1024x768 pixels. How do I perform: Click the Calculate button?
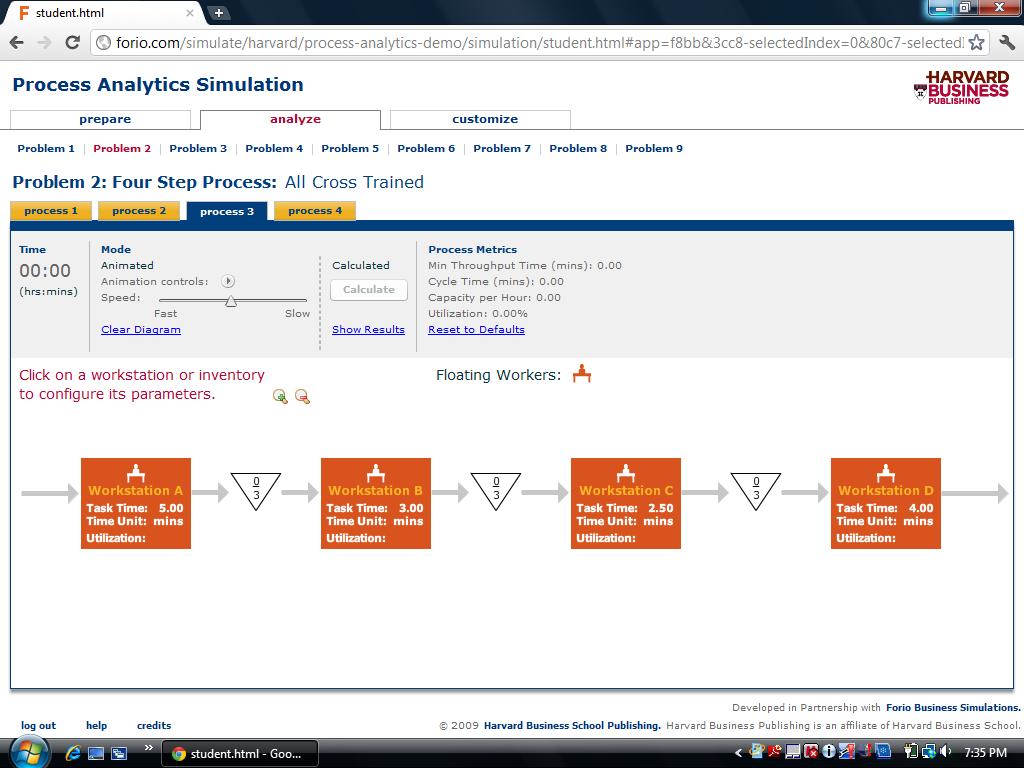[369, 289]
